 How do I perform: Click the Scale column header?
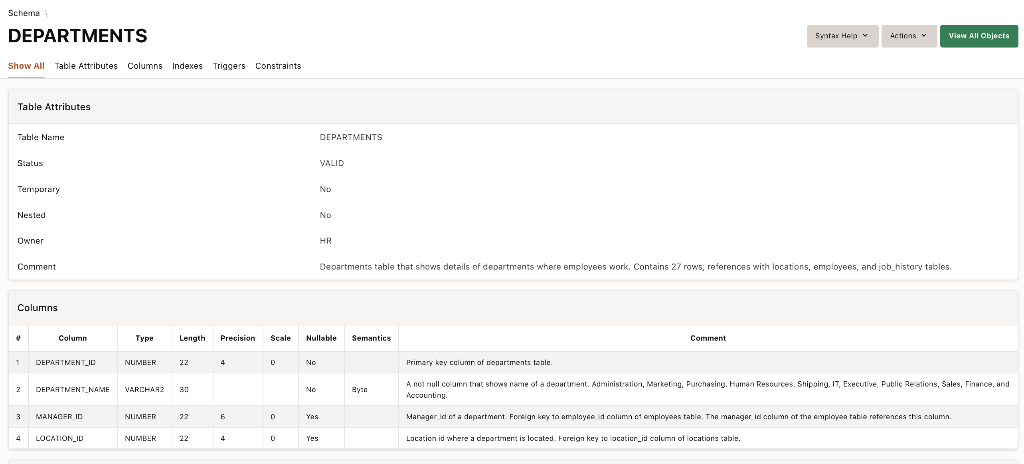pos(280,339)
